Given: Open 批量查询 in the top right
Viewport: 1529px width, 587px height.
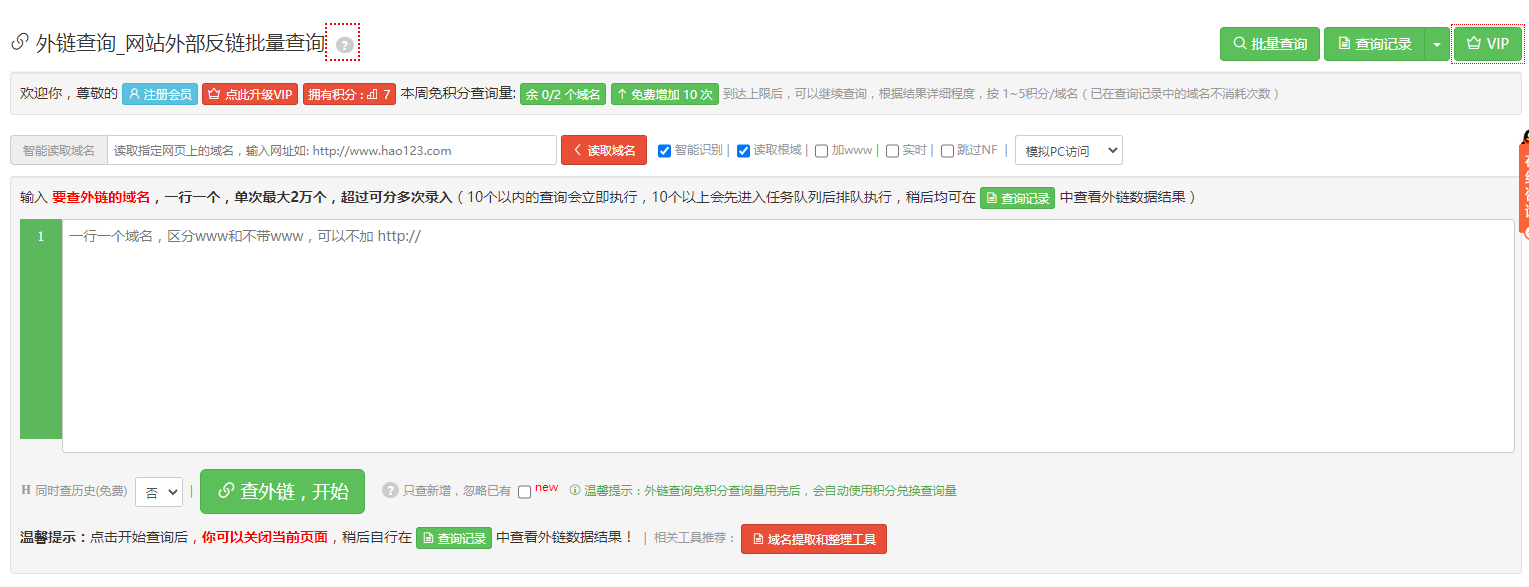Looking at the screenshot, I should pyautogui.click(x=1269, y=44).
